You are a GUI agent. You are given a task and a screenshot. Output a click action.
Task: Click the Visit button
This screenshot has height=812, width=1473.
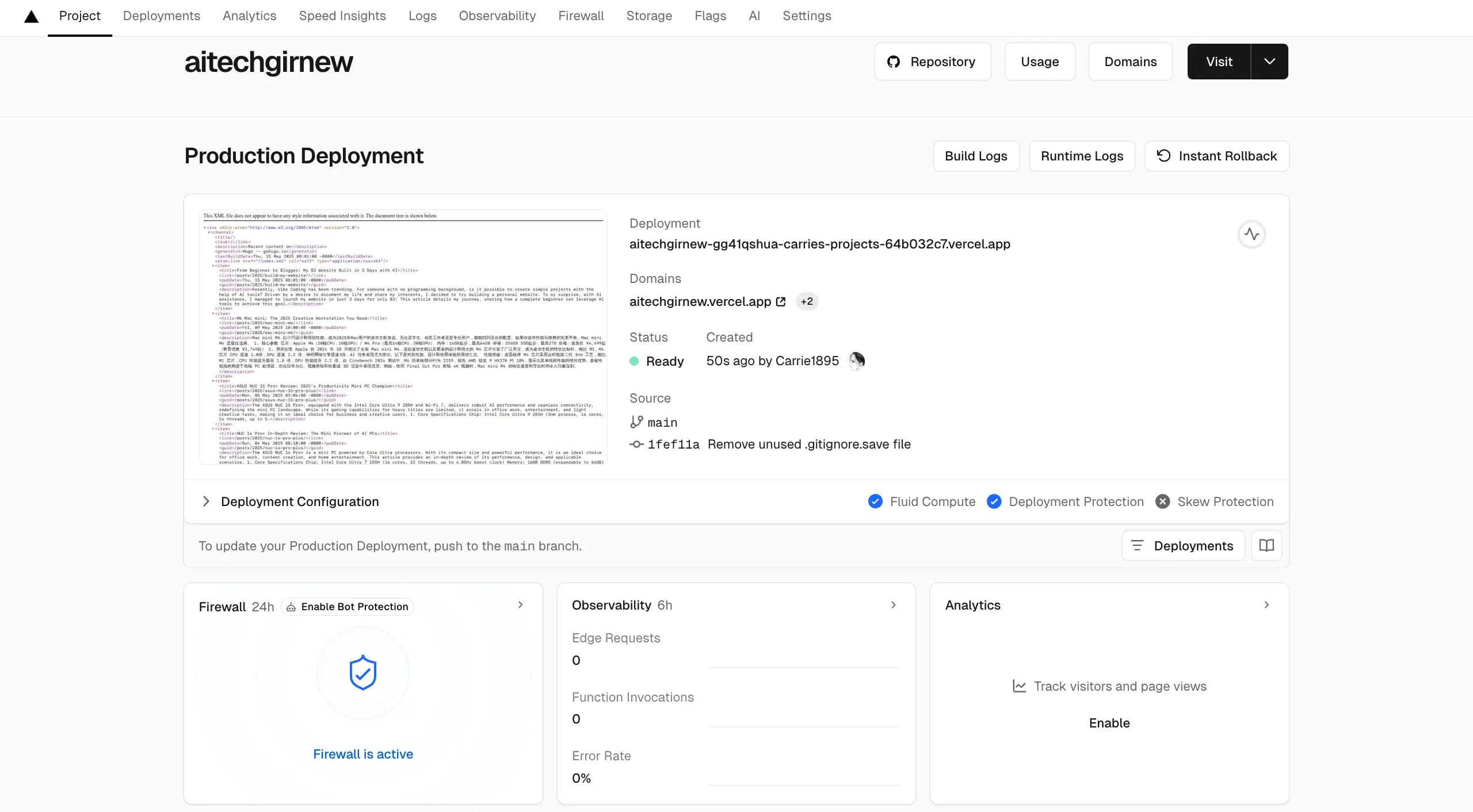1219,62
